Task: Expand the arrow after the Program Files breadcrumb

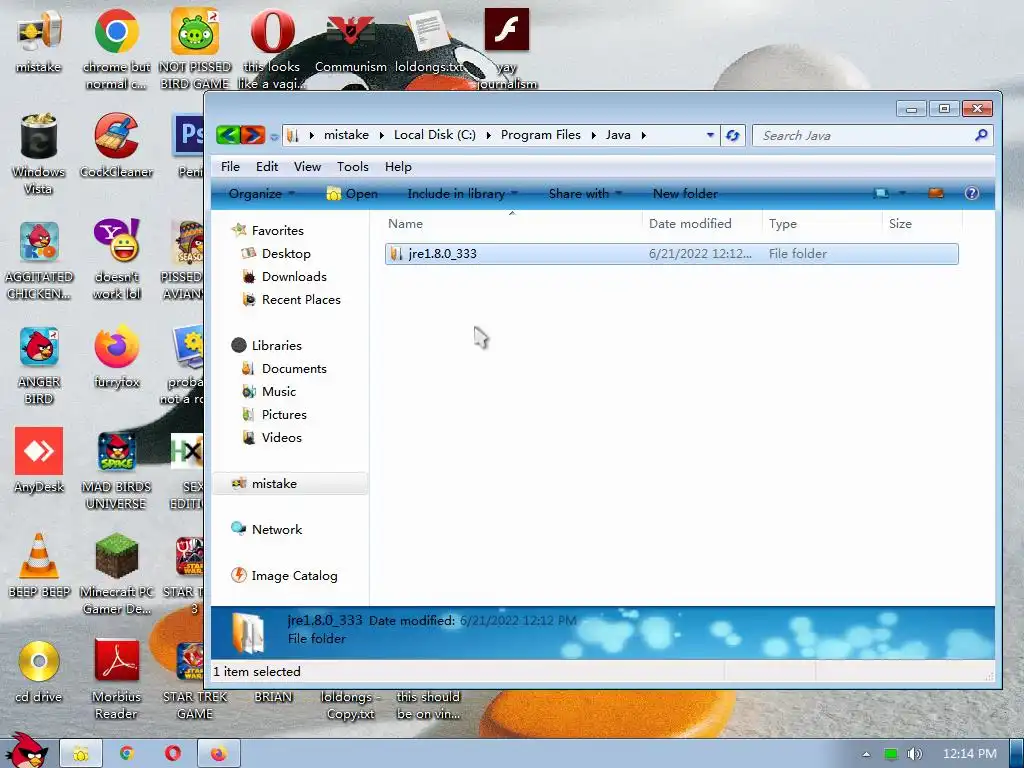Action: click(594, 135)
